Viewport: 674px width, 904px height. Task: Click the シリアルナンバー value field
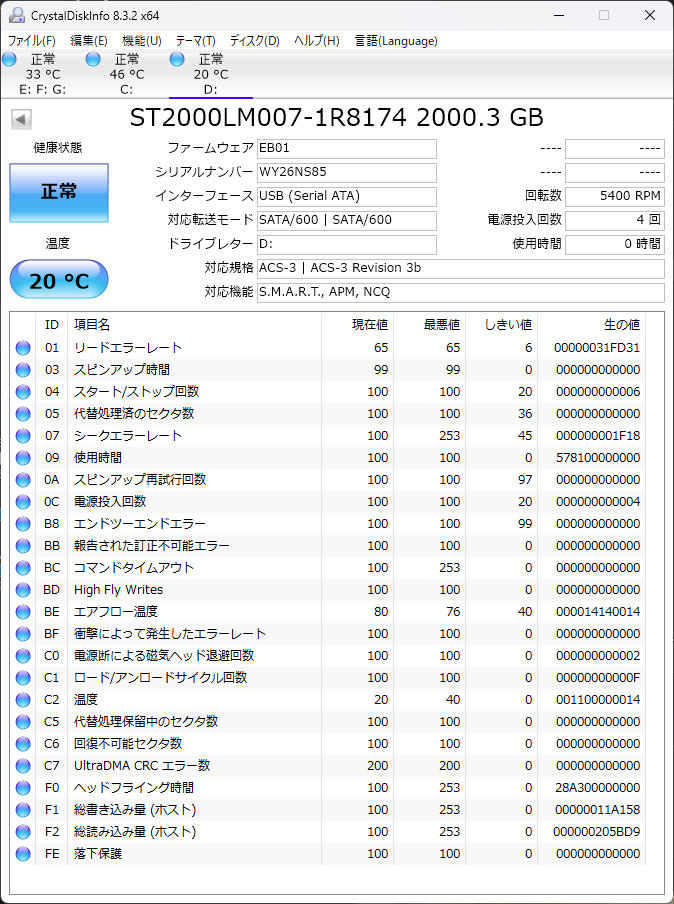[x=346, y=173]
